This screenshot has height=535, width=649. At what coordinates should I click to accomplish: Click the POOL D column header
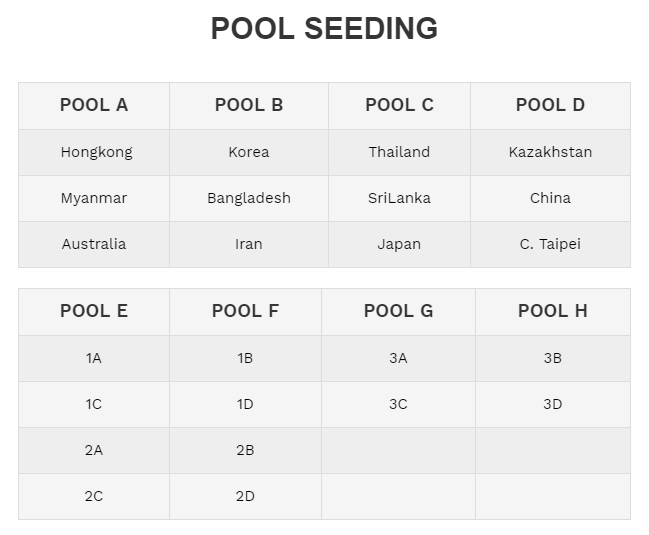point(550,106)
